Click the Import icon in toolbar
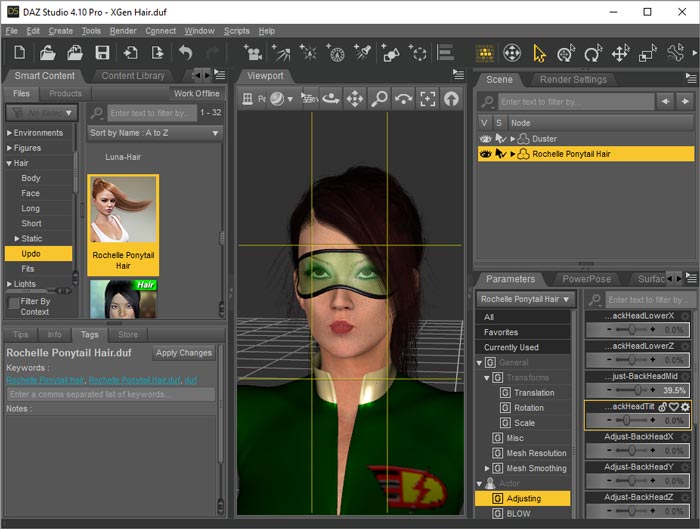 coord(130,53)
